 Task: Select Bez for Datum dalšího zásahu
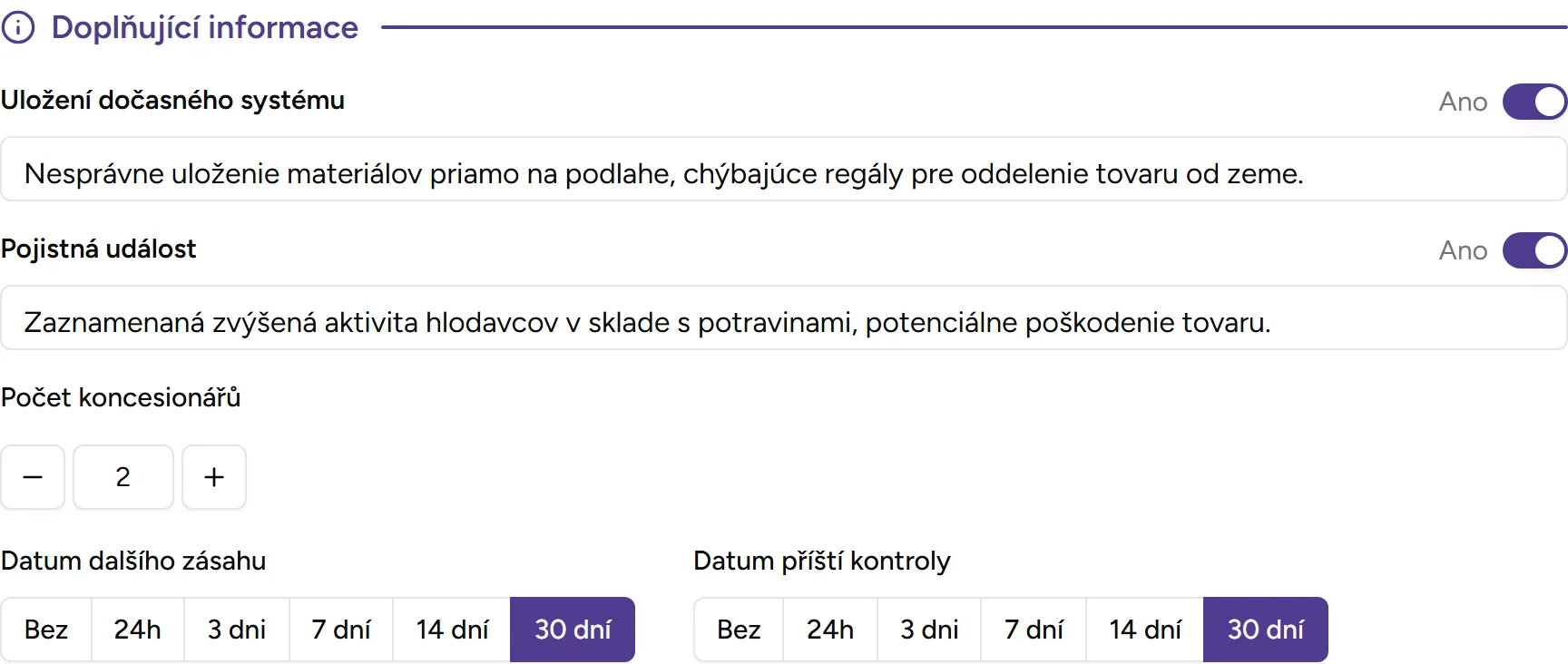tap(47, 630)
